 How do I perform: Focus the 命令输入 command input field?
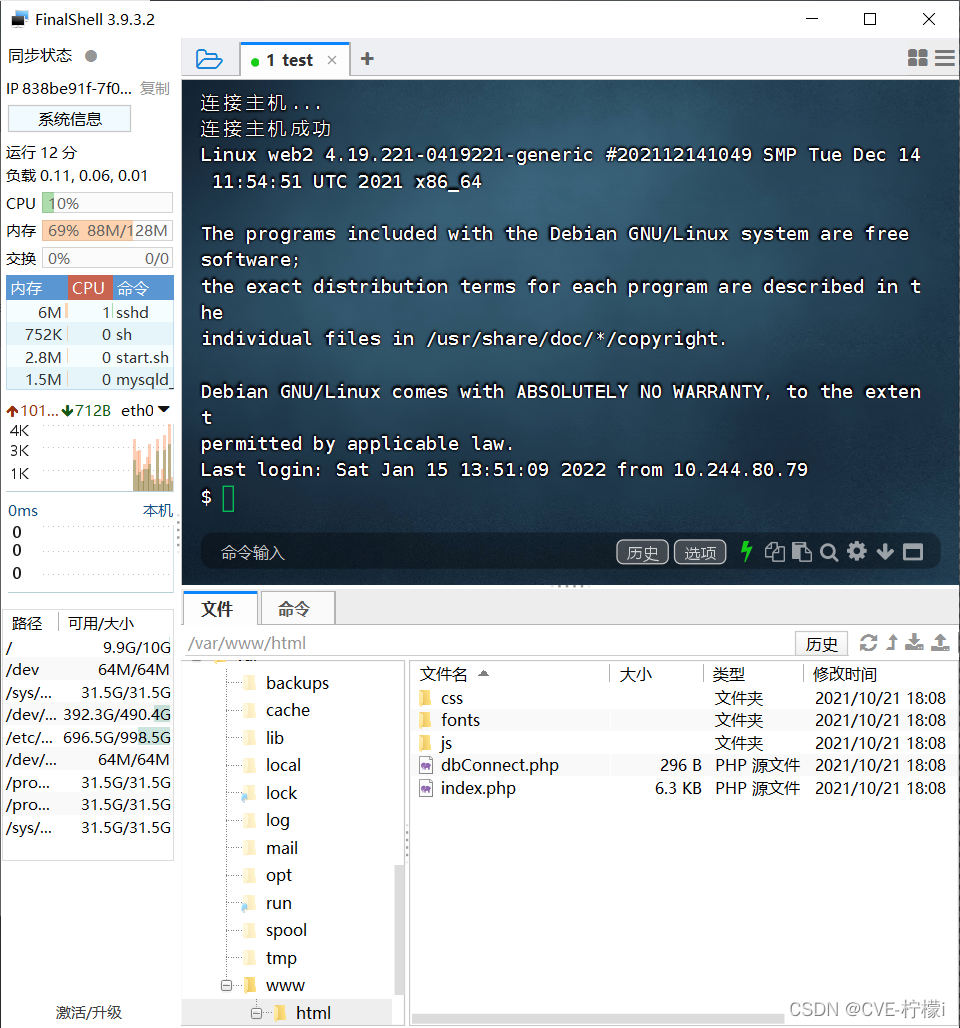click(x=413, y=553)
